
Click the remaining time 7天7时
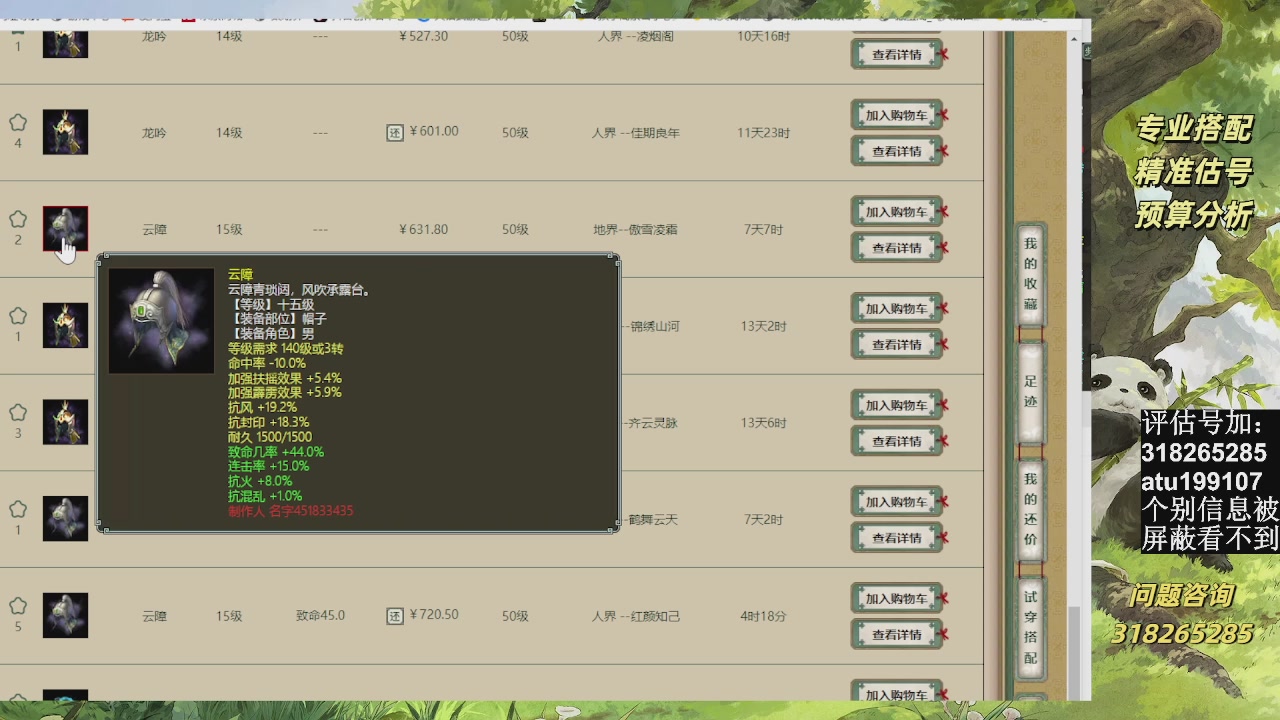763,229
